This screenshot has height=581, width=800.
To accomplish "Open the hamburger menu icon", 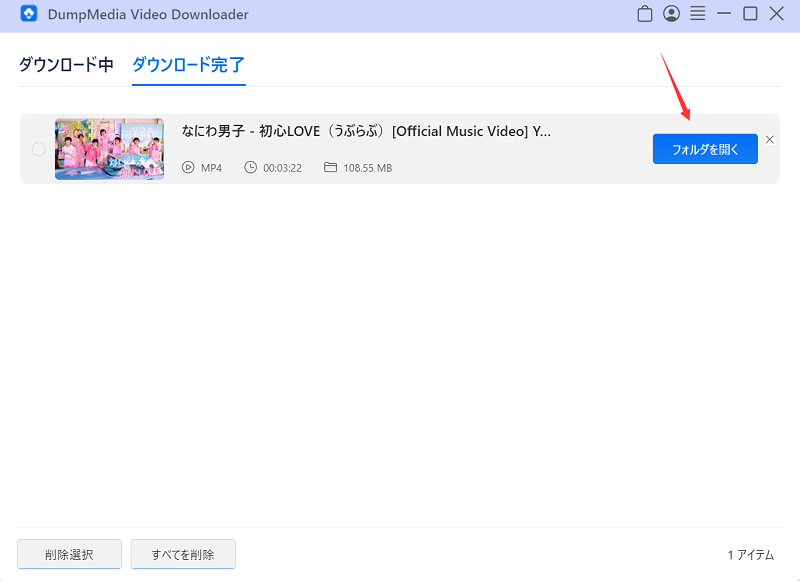I will tap(697, 14).
